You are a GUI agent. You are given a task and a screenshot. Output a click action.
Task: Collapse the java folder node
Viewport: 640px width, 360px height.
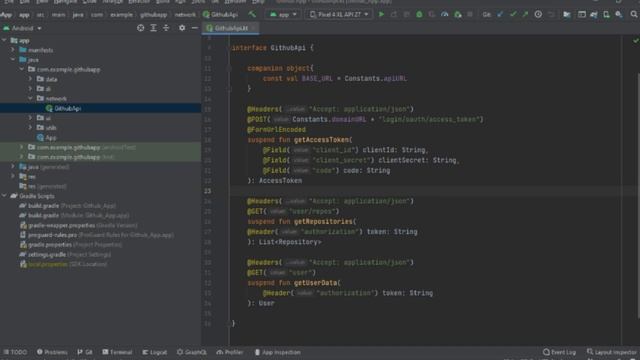click(x=13, y=60)
